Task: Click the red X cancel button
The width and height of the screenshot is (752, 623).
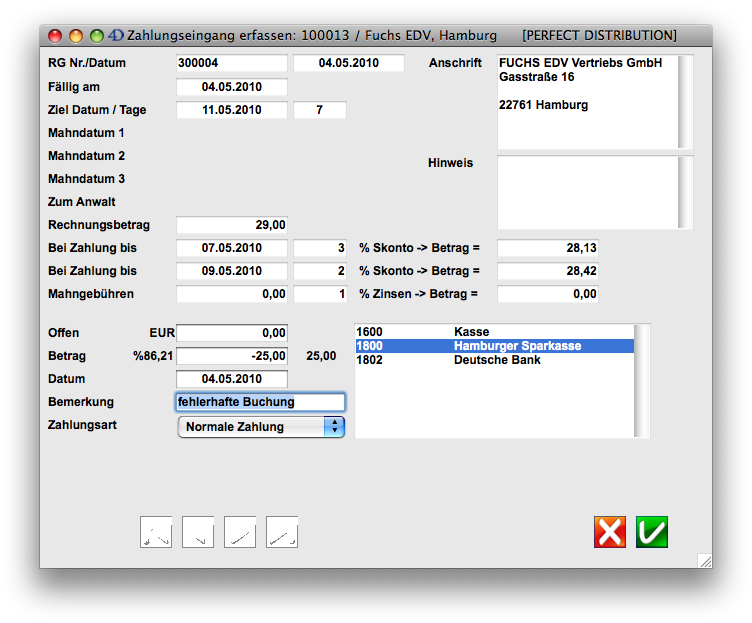Action: pyautogui.click(x=610, y=532)
